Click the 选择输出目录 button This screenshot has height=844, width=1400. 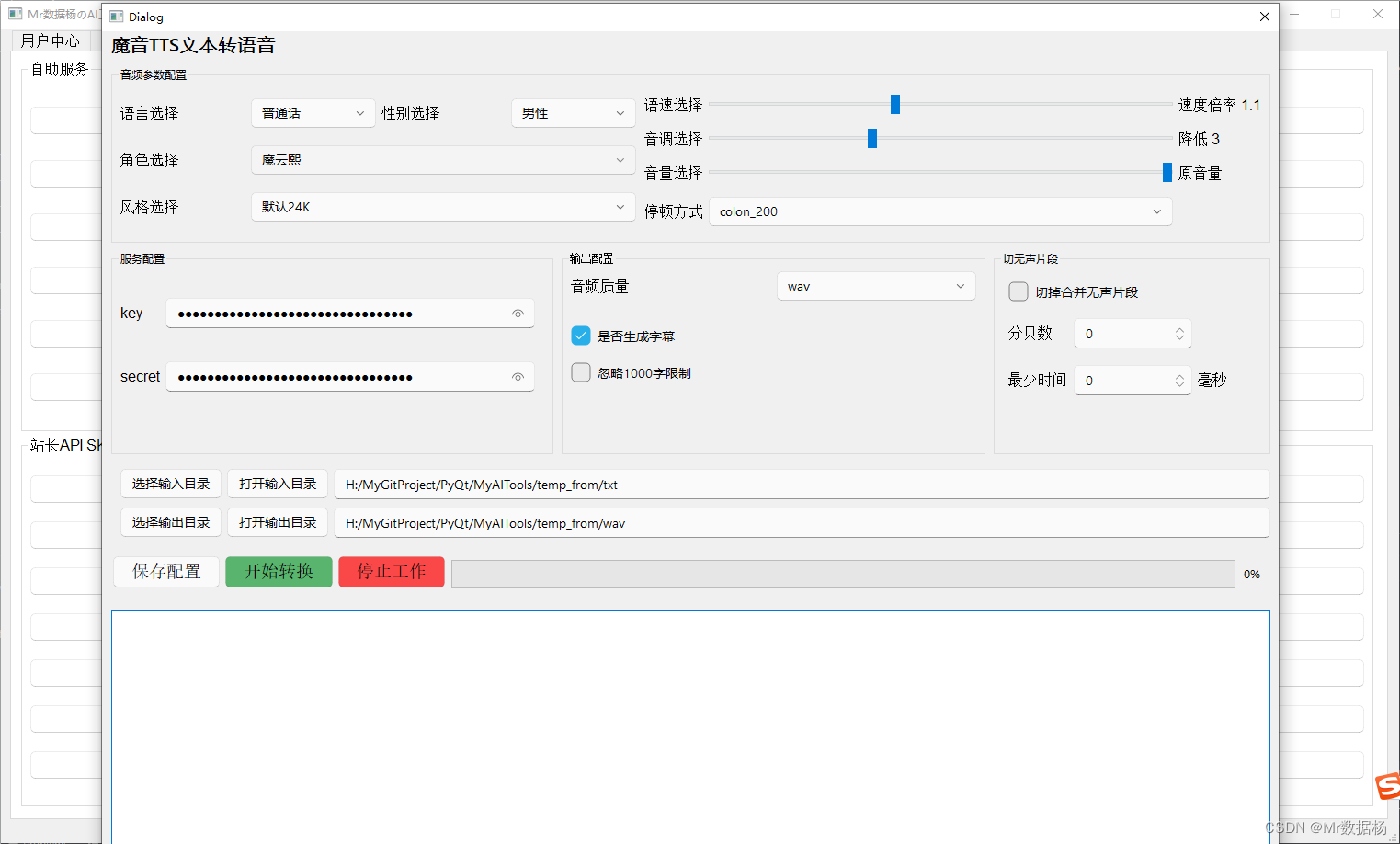pos(171,522)
